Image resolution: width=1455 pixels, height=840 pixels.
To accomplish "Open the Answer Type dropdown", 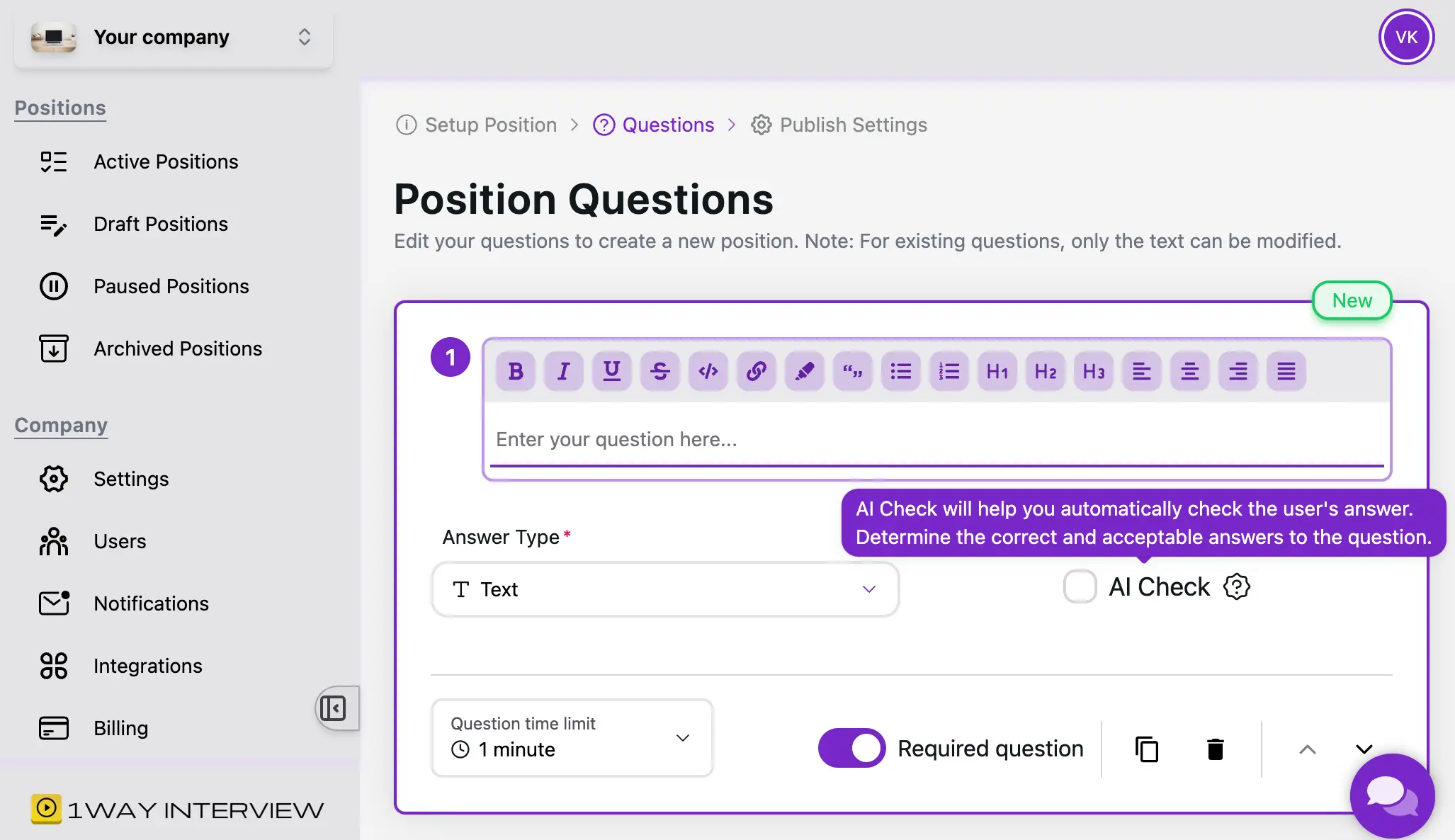I will pyautogui.click(x=664, y=589).
